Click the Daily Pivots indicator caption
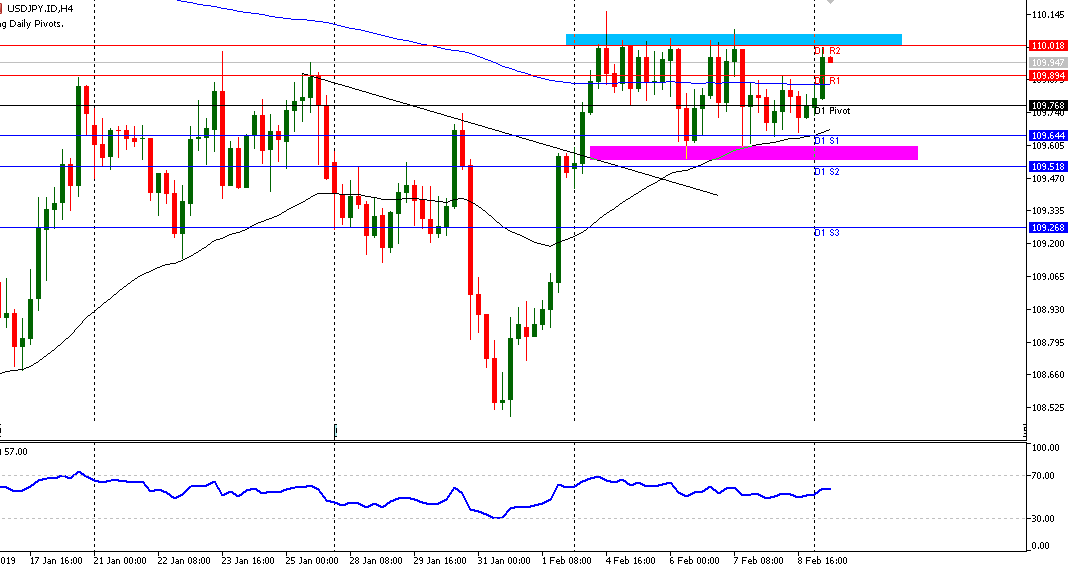Viewport: 1073px width, 571px height. [x=32, y=24]
